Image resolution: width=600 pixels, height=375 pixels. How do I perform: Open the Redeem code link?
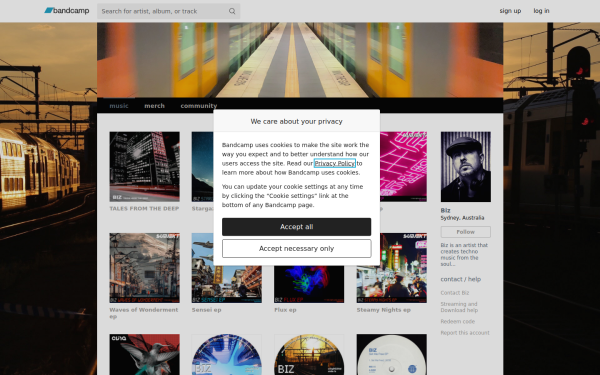pyautogui.click(x=457, y=321)
